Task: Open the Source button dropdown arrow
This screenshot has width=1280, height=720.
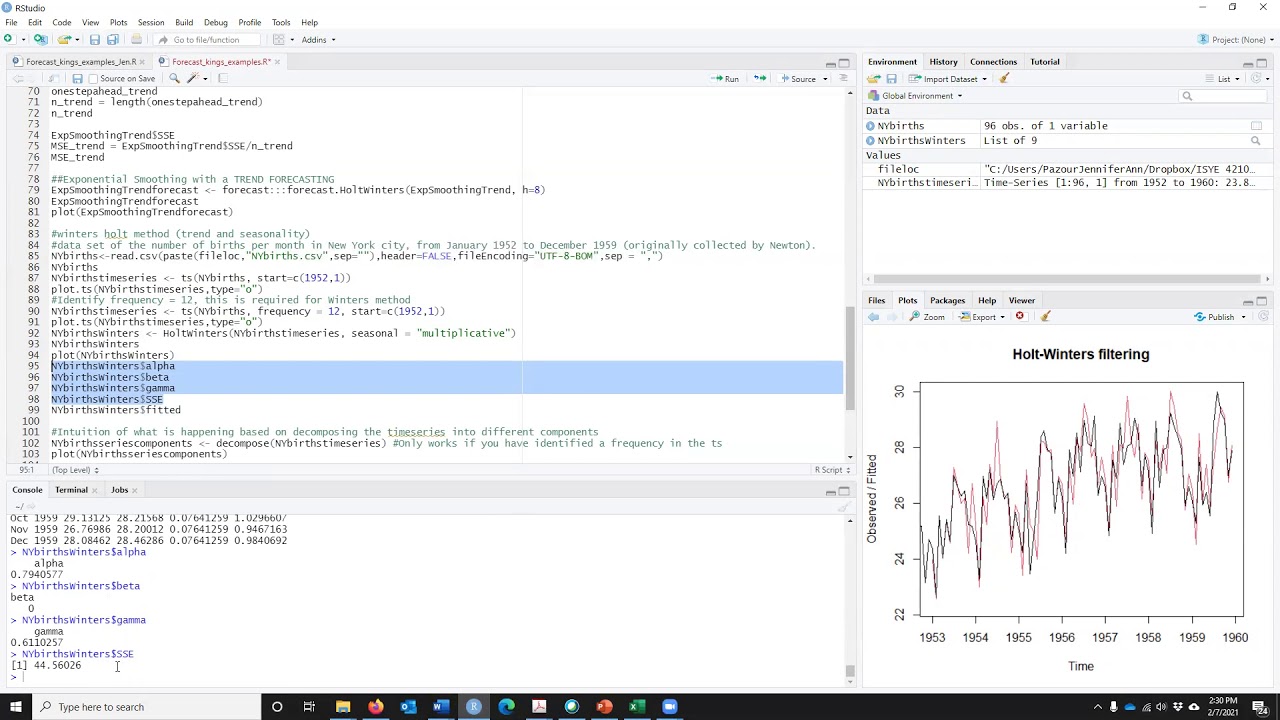Action: (824, 79)
